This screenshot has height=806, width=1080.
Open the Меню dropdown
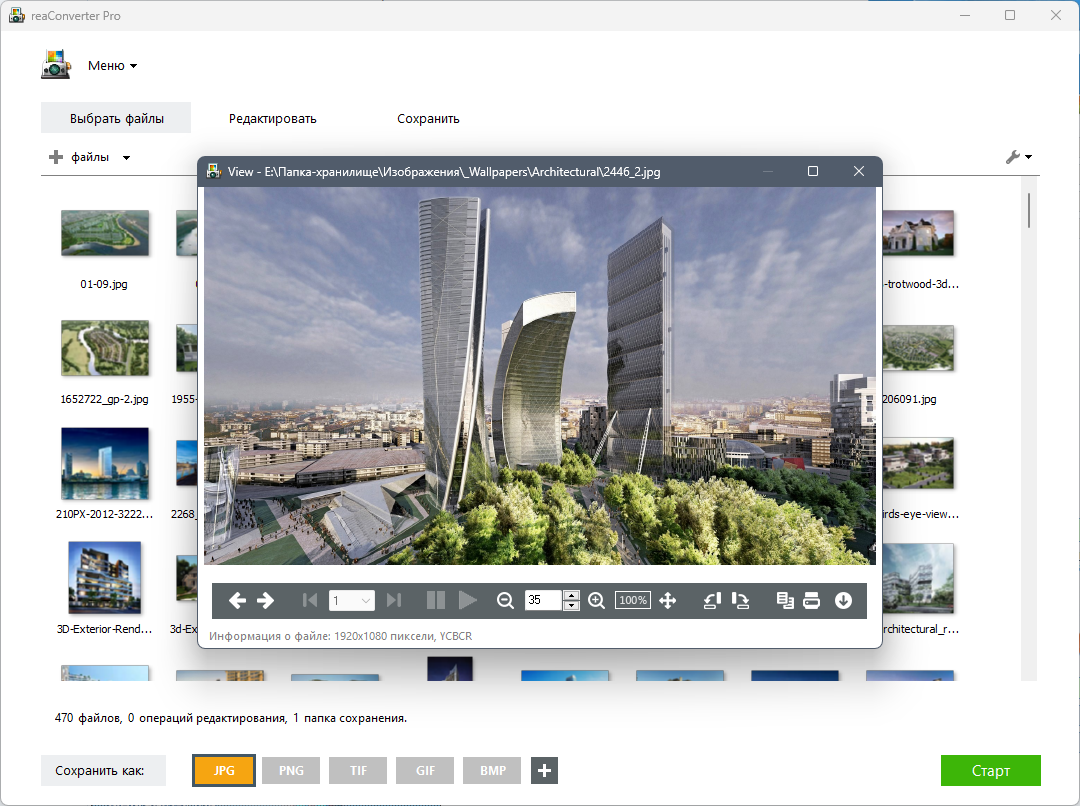pyautogui.click(x=112, y=65)
